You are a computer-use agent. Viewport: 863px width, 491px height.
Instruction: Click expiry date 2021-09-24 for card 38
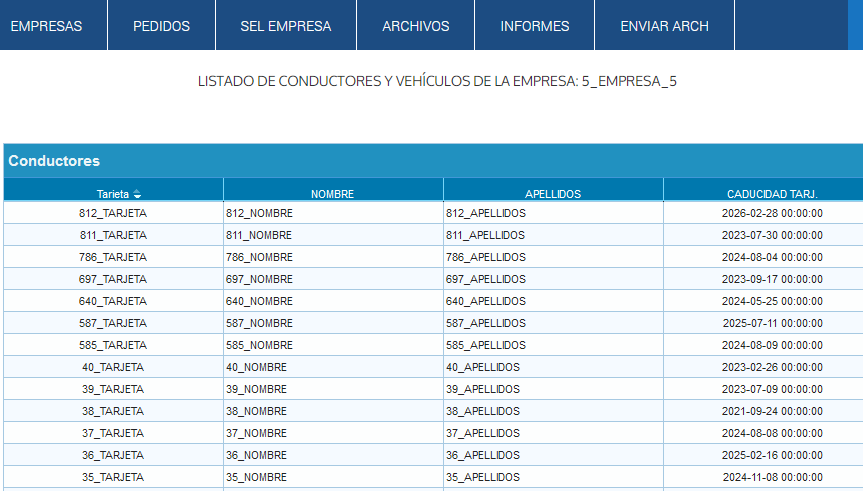[x=772, y=411]
